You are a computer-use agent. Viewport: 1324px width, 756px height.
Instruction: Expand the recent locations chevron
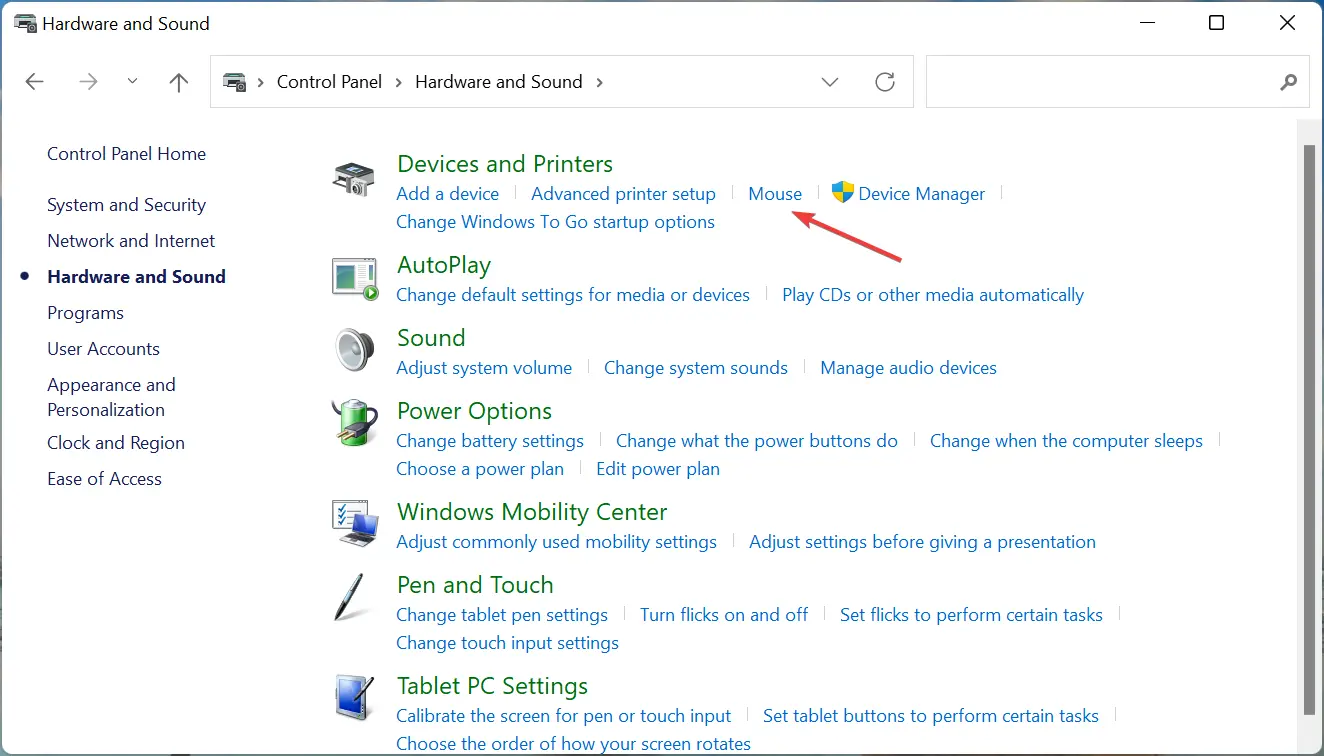point(133,82)
